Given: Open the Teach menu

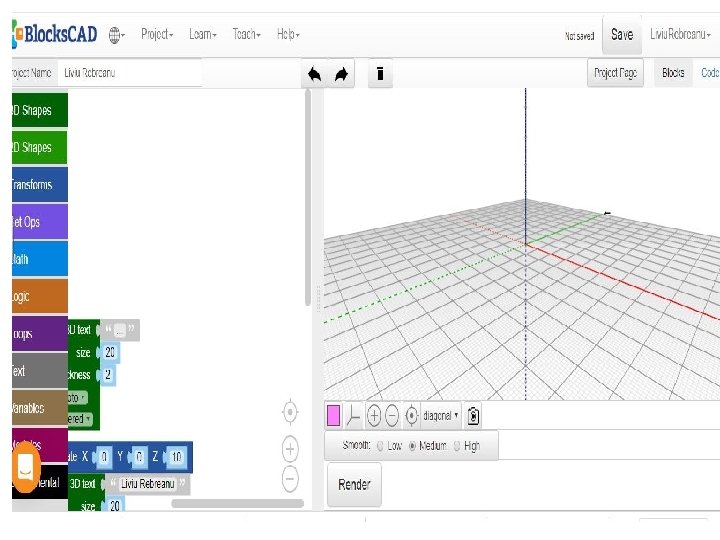Looking at the screenshot, I should point(246,34).
